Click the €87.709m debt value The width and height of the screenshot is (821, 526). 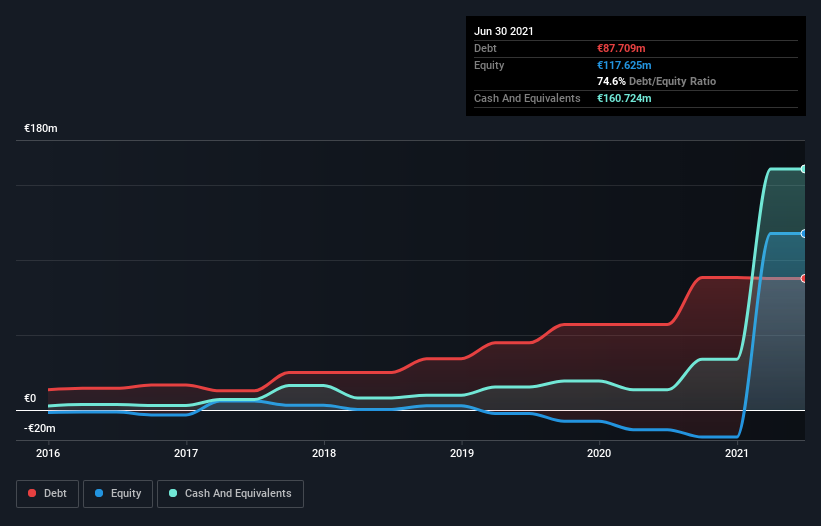(621, 48)
